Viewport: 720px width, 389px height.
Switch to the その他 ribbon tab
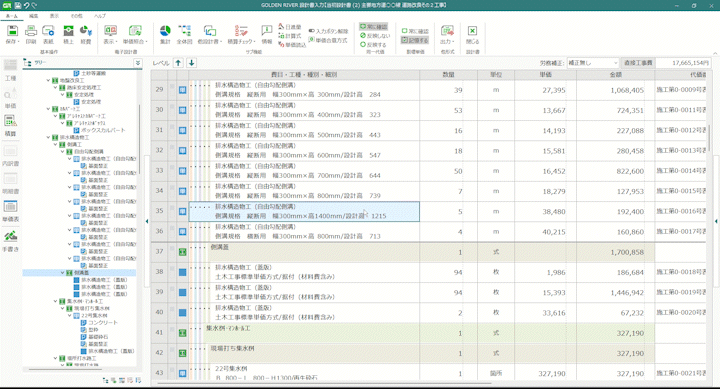76,16
